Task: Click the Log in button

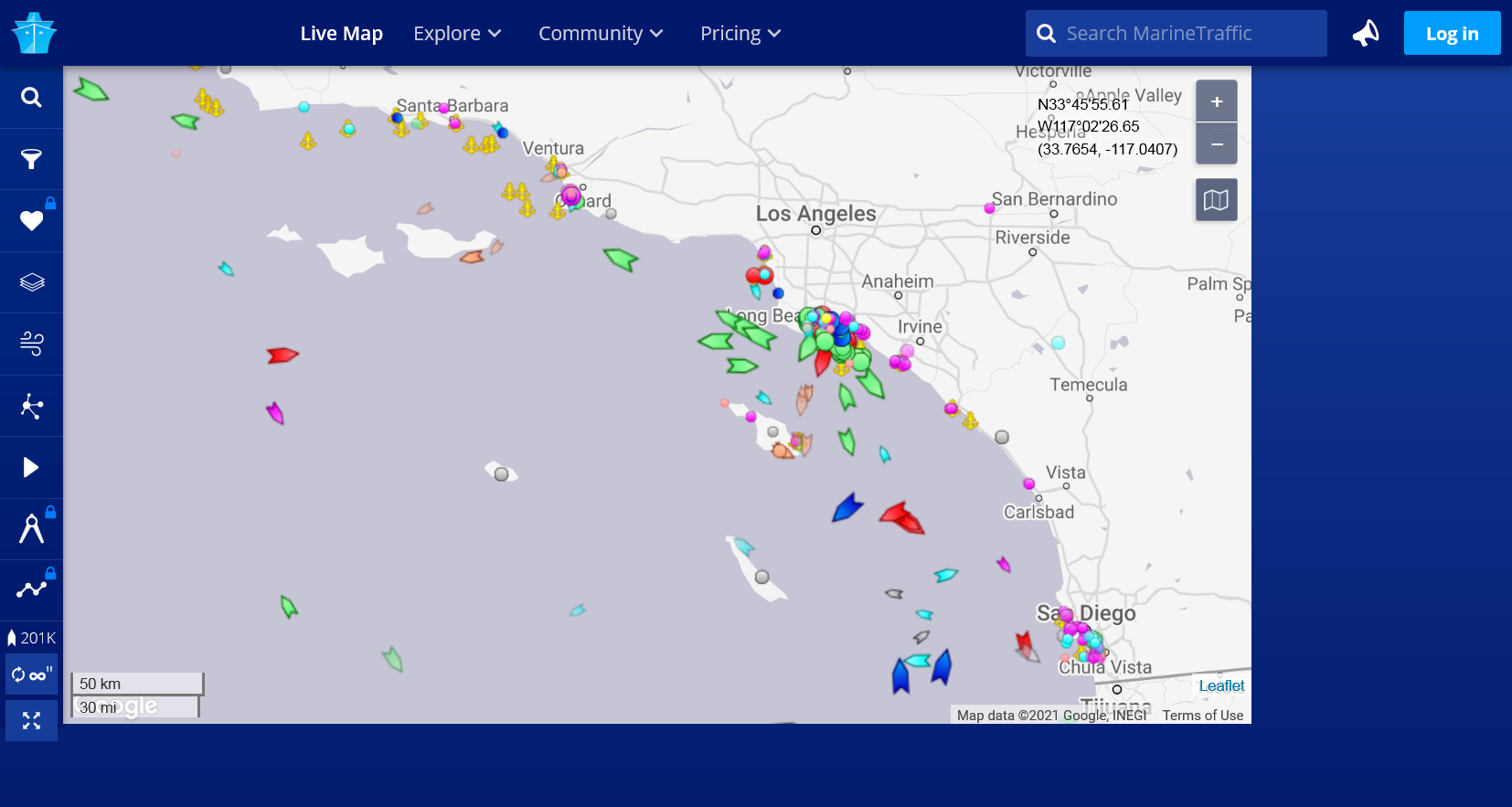Action: pyautogui.click(x=1452, y=33)
